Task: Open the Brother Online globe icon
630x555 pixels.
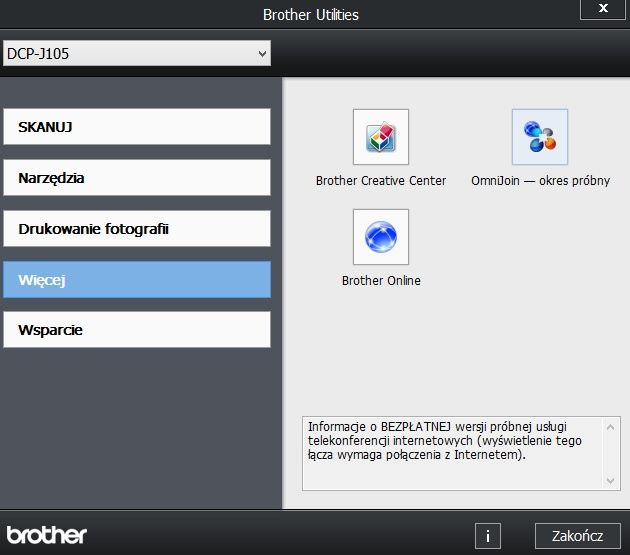Action: click(381, 237)
